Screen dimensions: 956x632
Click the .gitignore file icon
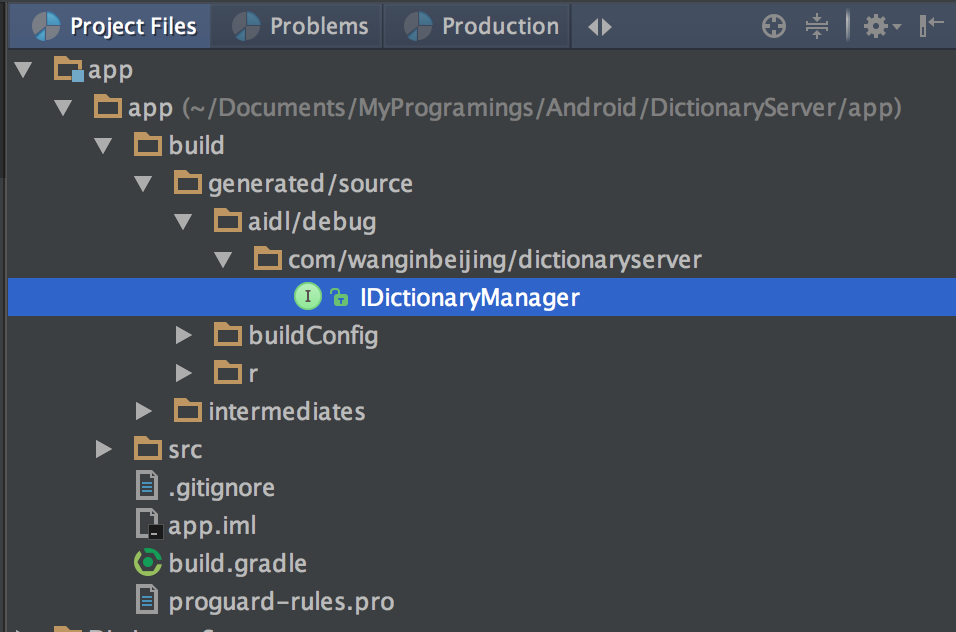pyautogui.click(x=148, y=487)
